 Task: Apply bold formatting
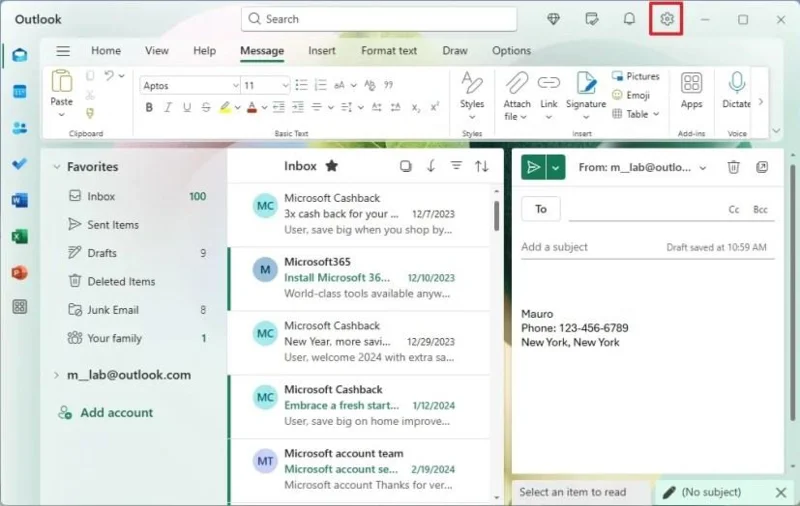(x=149, y=107)
